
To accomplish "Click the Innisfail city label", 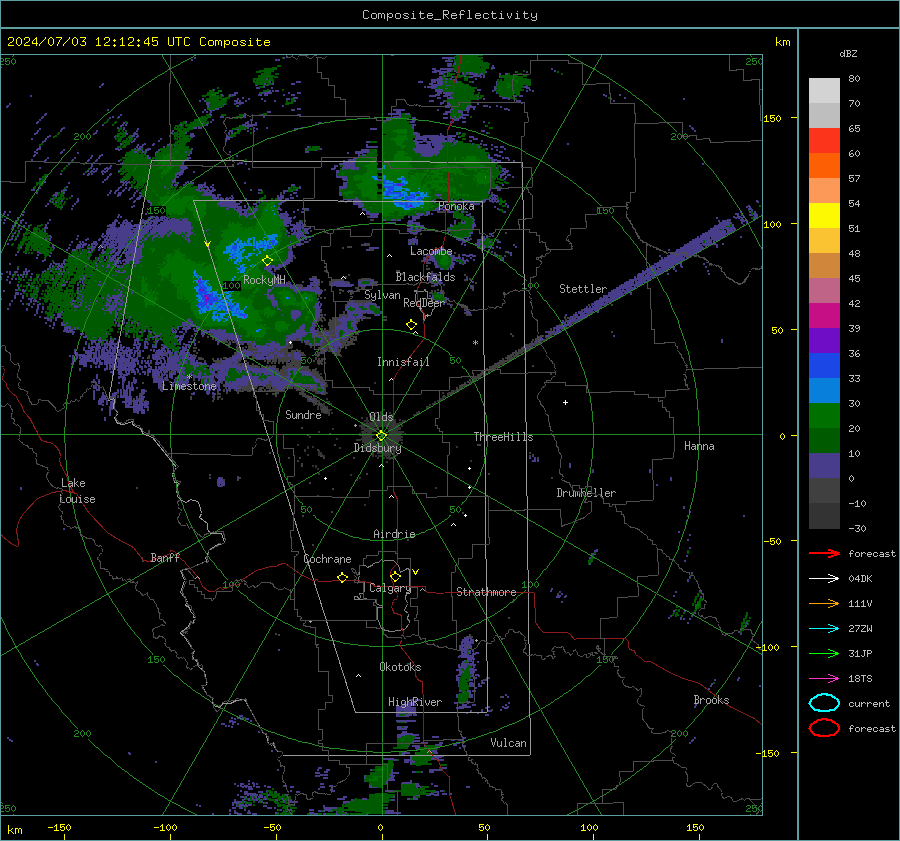I will 403,362.
